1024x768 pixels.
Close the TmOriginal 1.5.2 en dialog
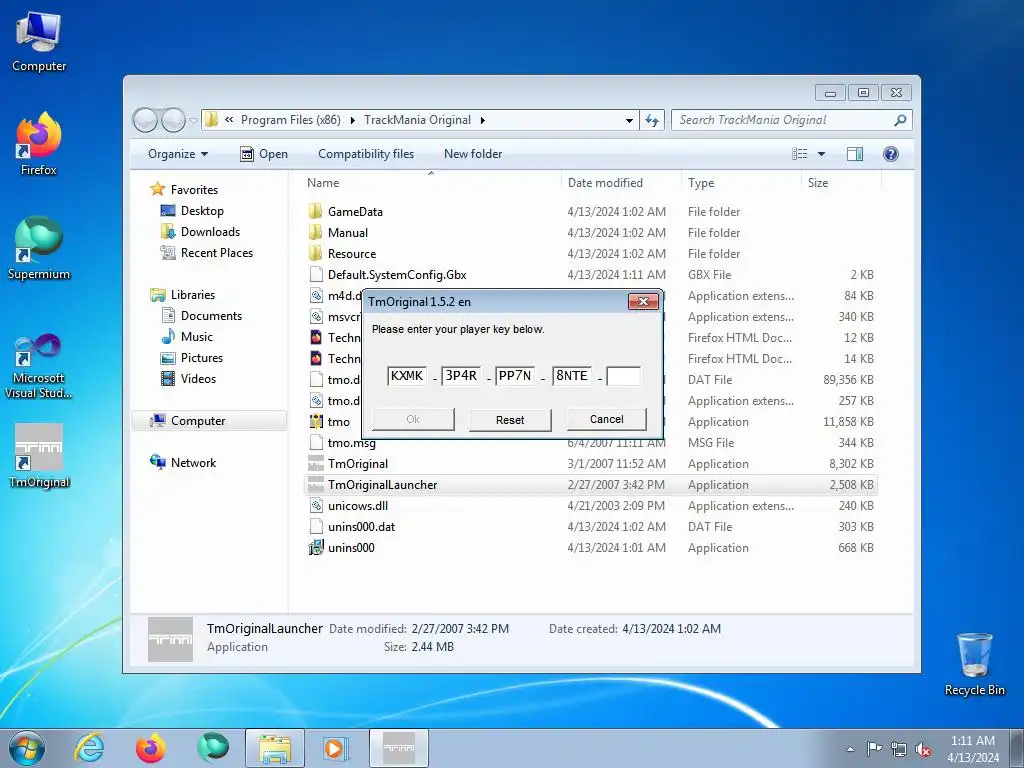point(643,301)
